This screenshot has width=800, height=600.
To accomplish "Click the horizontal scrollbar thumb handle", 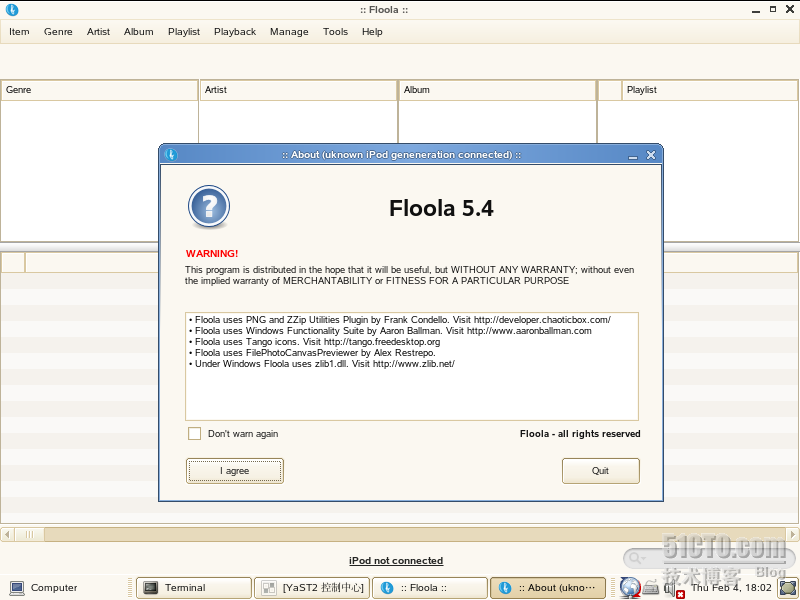I will [x=29, y=535].
